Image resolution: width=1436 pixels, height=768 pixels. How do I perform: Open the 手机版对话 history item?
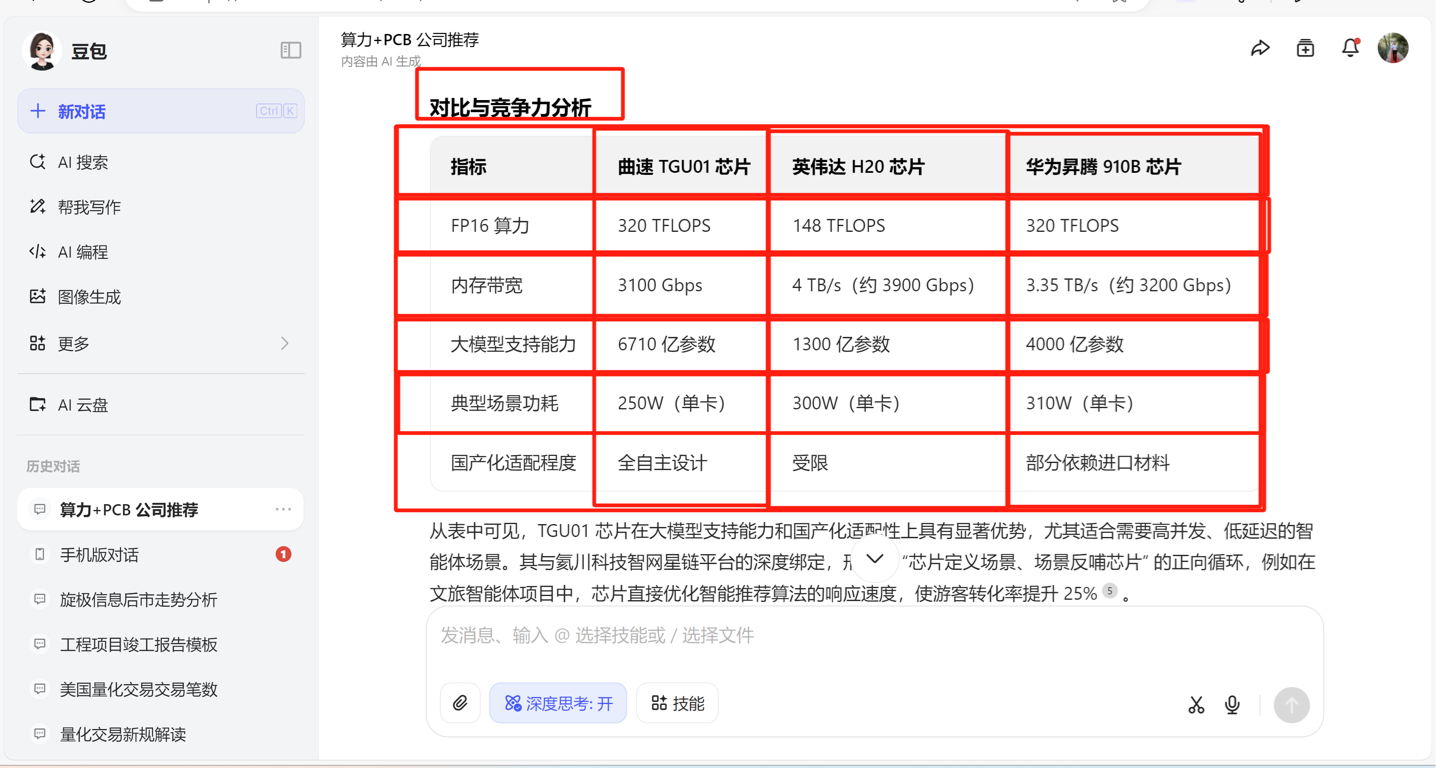coord(161,555)
